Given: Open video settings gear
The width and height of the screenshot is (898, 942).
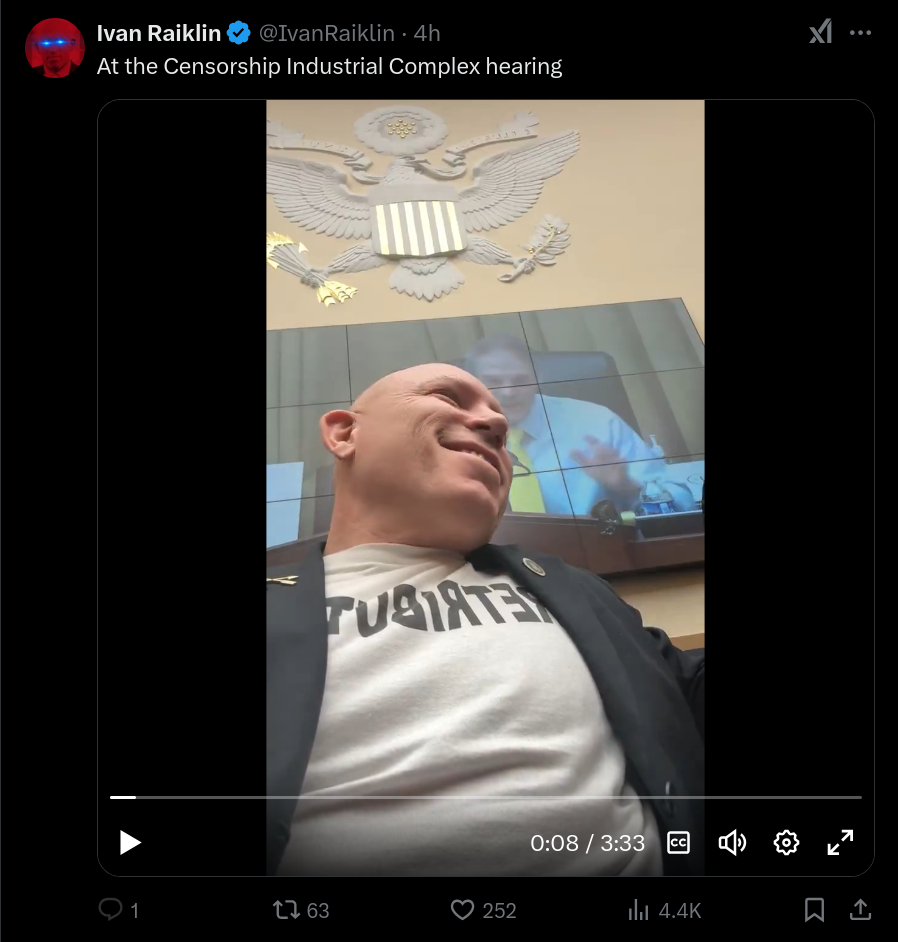Looking at the screenshot, I should tap(786, 843).
